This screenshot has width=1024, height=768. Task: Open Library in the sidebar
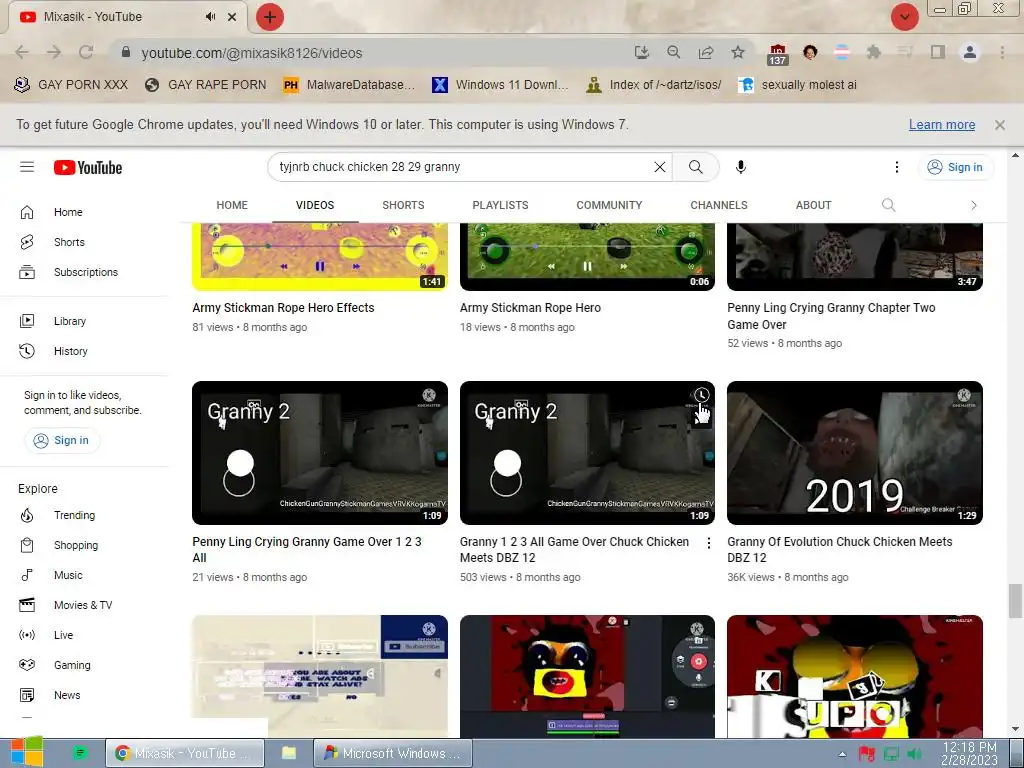click(x=70, y=321)
